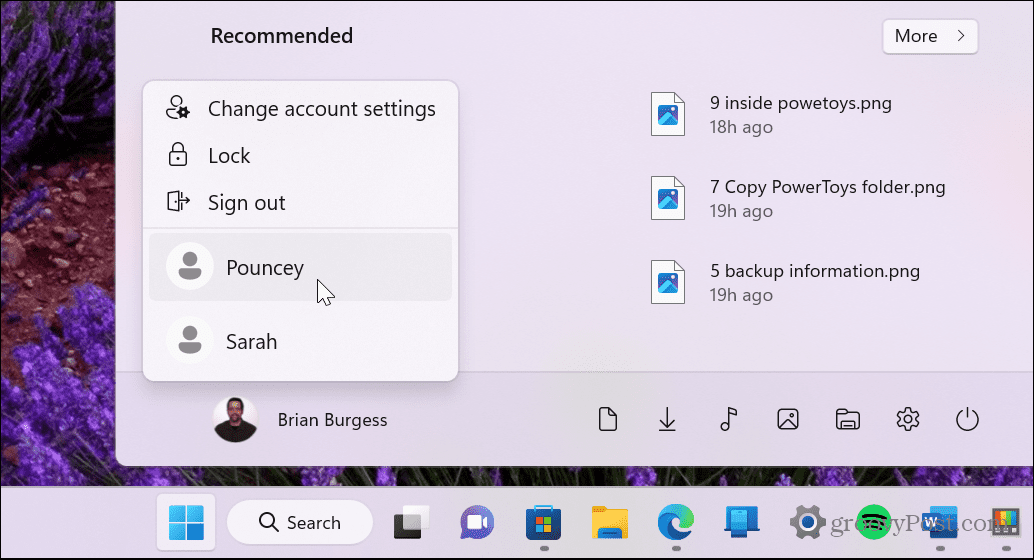Select Sign out from account menu
The height and width of the screenshot is (560, 1034).
coord(246,203)
